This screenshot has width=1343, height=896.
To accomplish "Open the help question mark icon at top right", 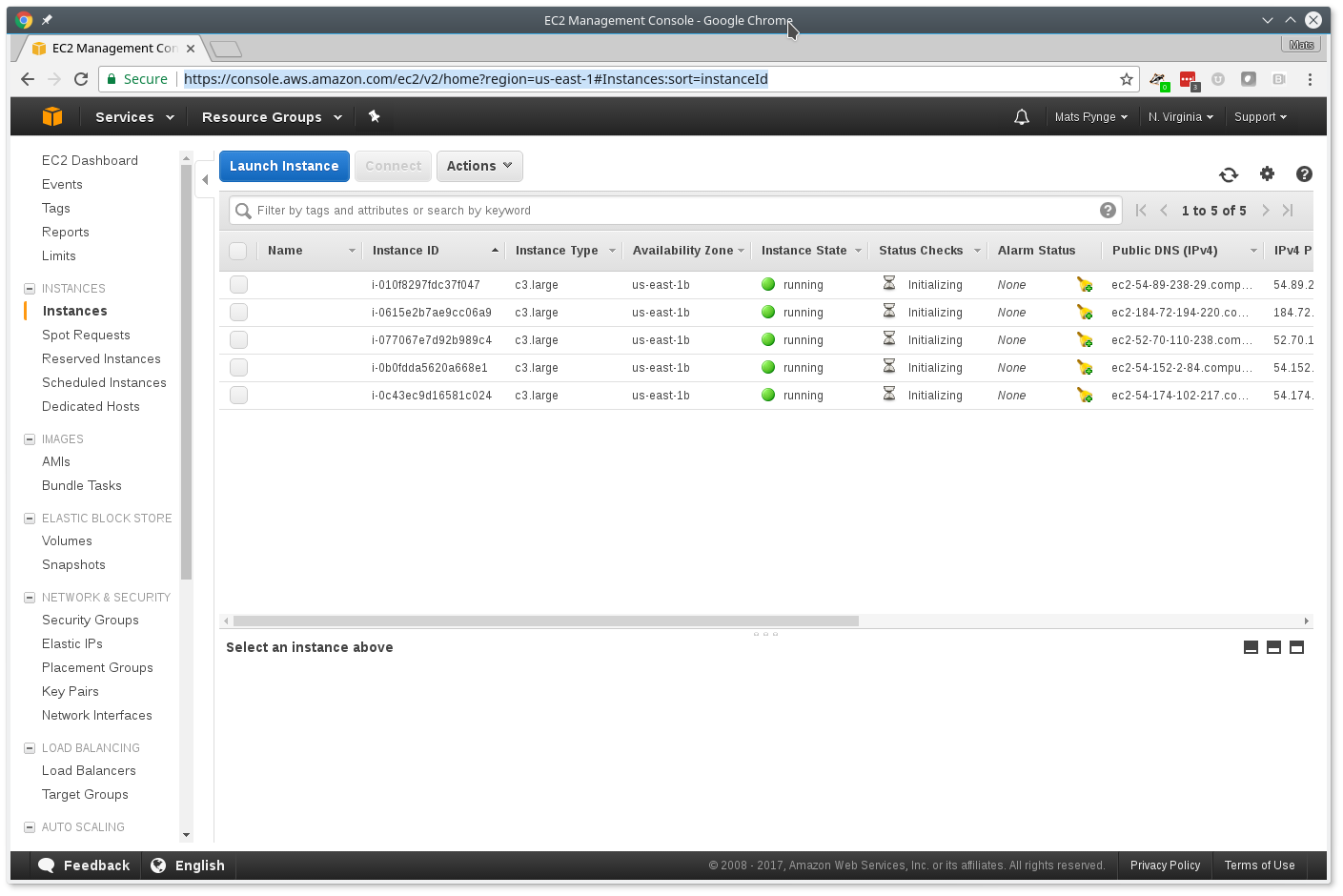I will point(1304,173).
